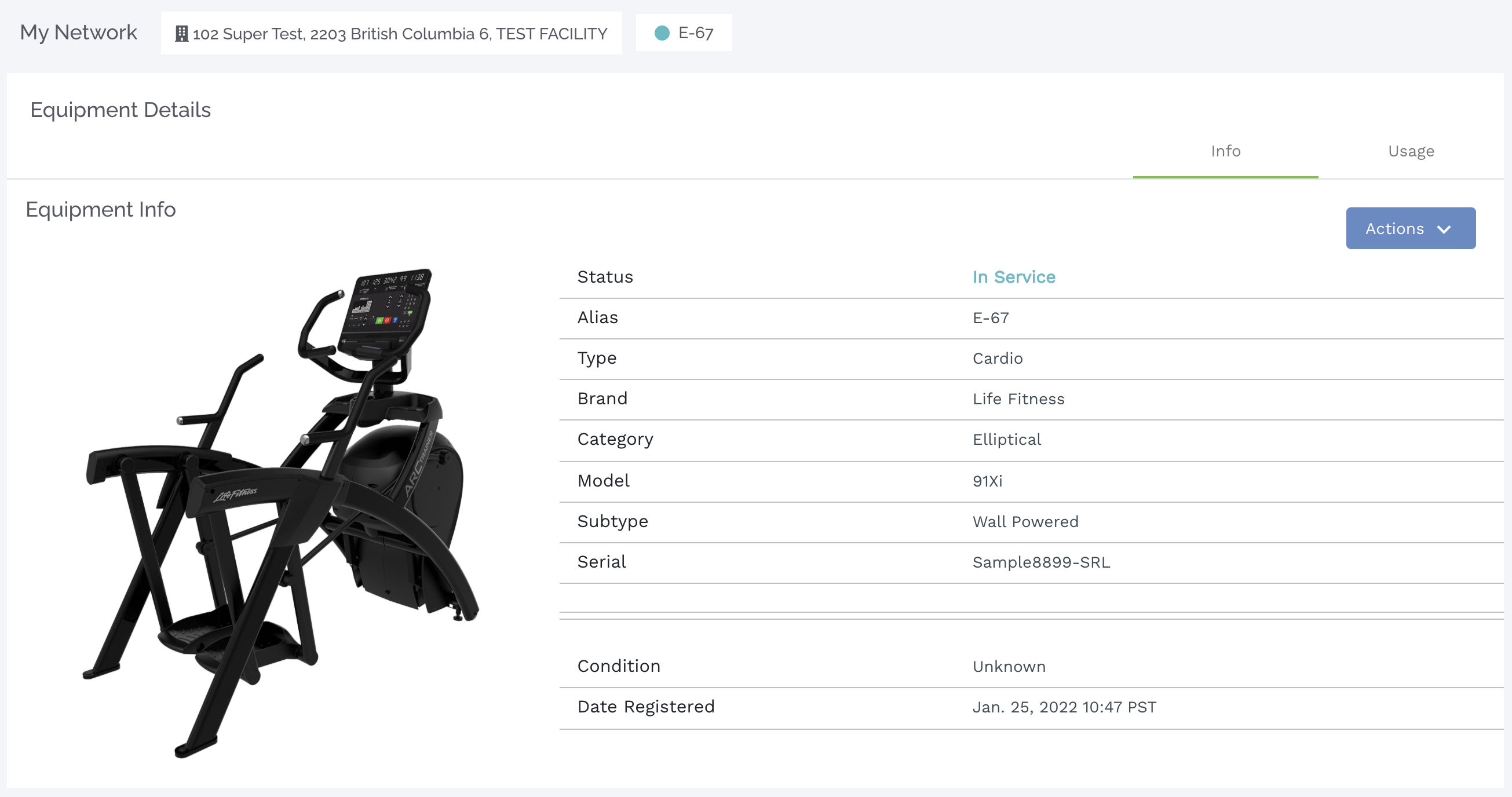
Task: Open the 102 Super Test facility breadcrumb
Action: pyautogui.click(x=399, y=34)
